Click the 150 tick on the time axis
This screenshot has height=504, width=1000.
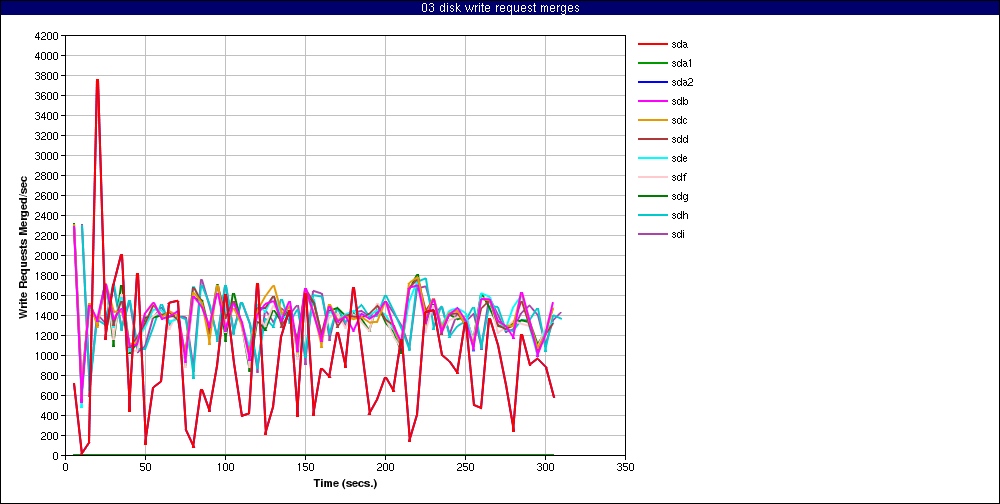coord(305,467)
